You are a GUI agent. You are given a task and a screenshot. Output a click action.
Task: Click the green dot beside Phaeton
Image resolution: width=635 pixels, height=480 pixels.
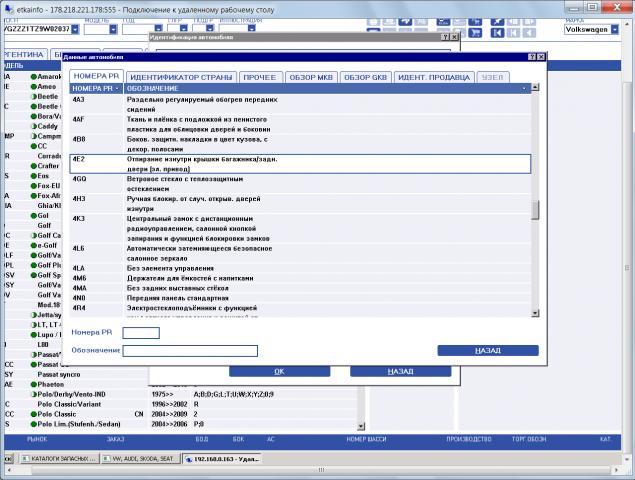click(34, 384)
